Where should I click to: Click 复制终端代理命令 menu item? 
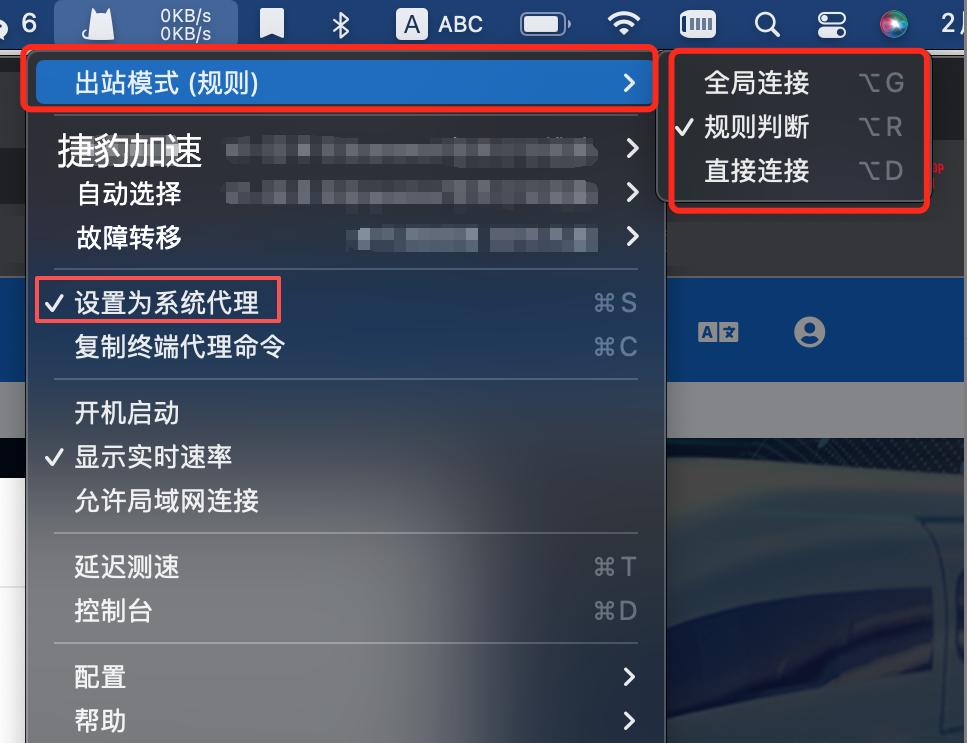346,346
